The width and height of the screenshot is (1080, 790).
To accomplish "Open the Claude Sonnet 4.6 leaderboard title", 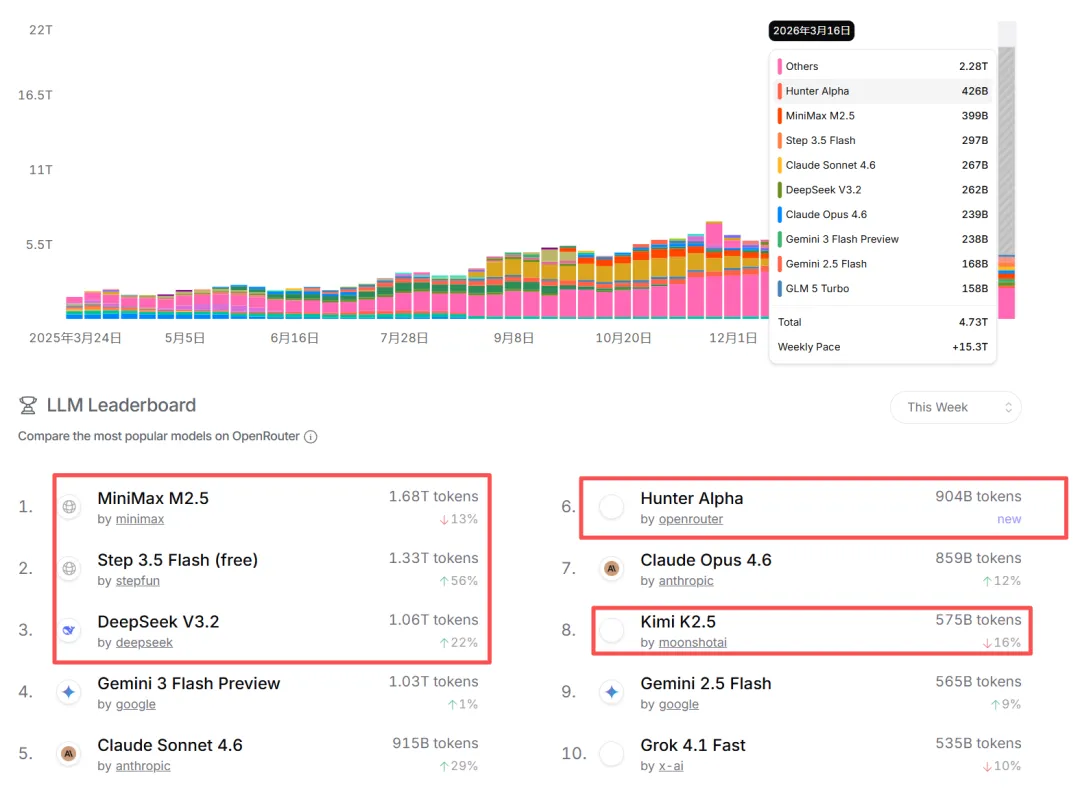I will tap(170, 745).
